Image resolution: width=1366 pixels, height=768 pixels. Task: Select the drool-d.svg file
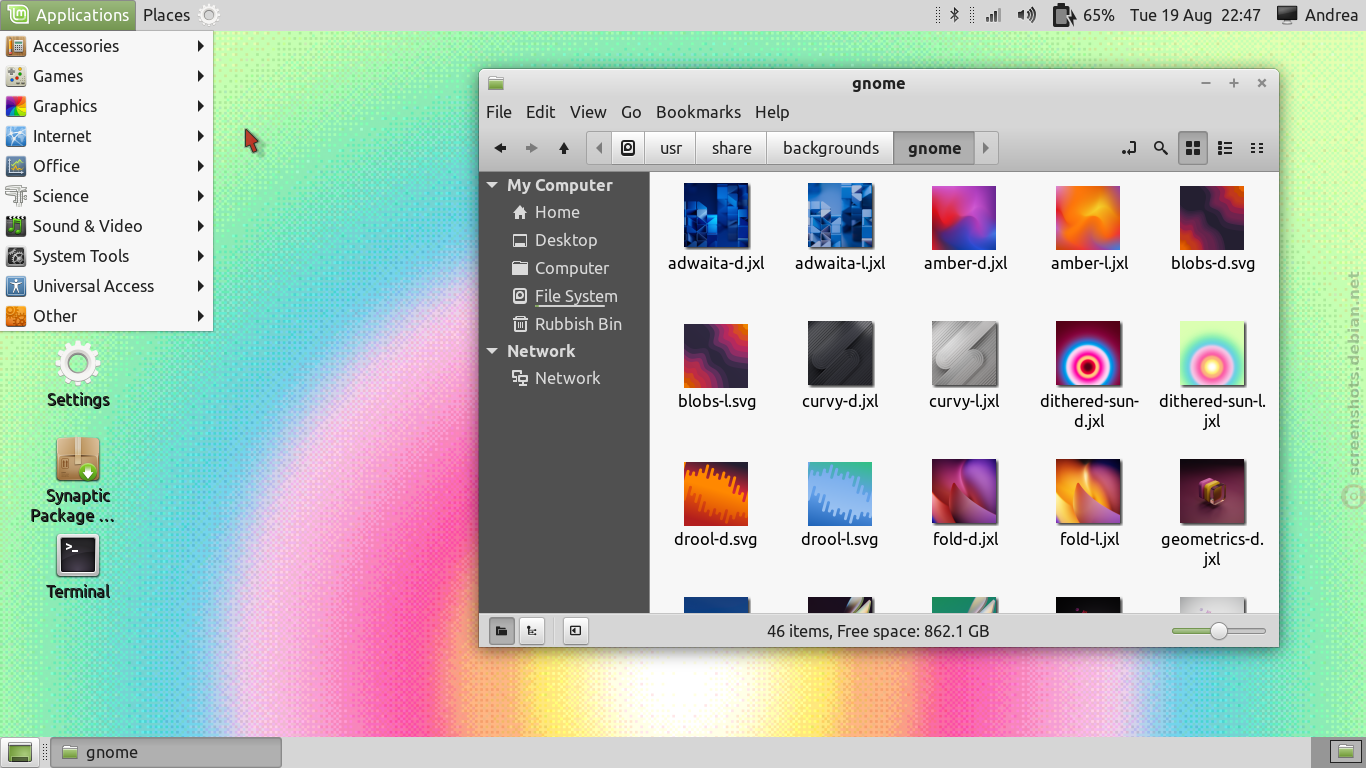click(x=716, y=503)
